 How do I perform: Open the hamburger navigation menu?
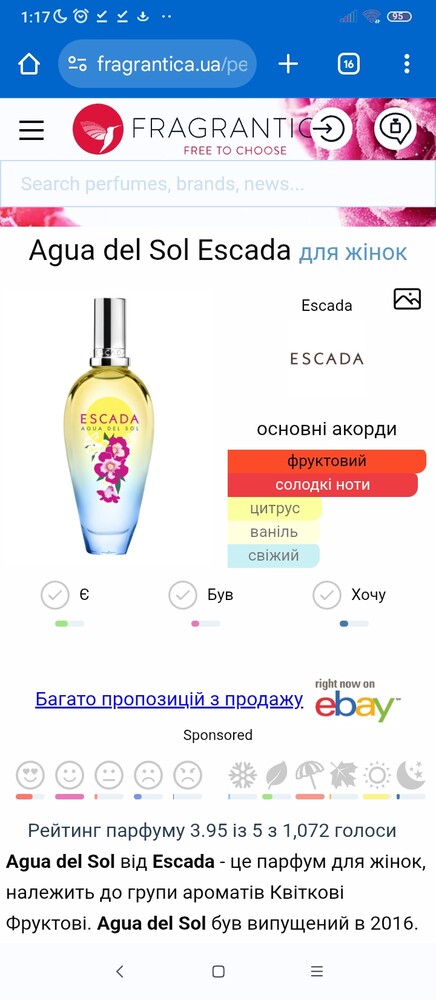coord(31,129)
